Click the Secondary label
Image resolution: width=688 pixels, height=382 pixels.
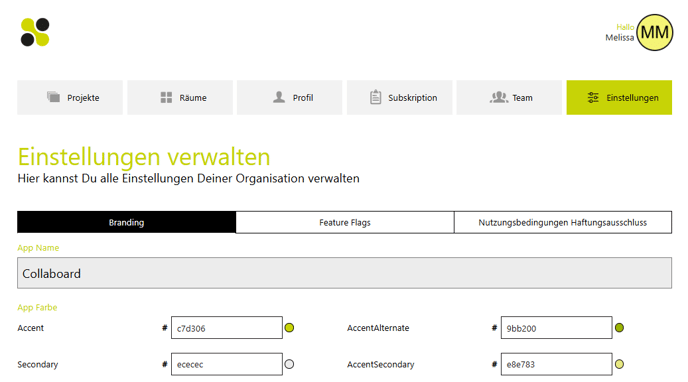click(x=38, y=364)
